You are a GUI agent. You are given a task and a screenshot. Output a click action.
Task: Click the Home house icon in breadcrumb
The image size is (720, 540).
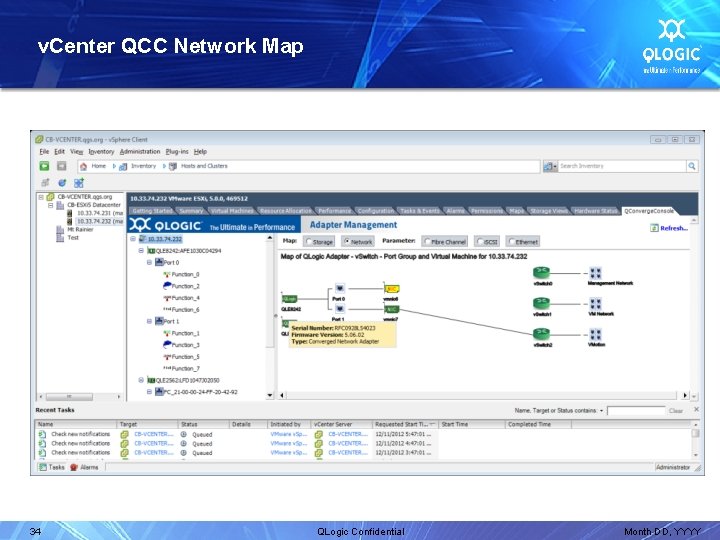tap(84, 167)
